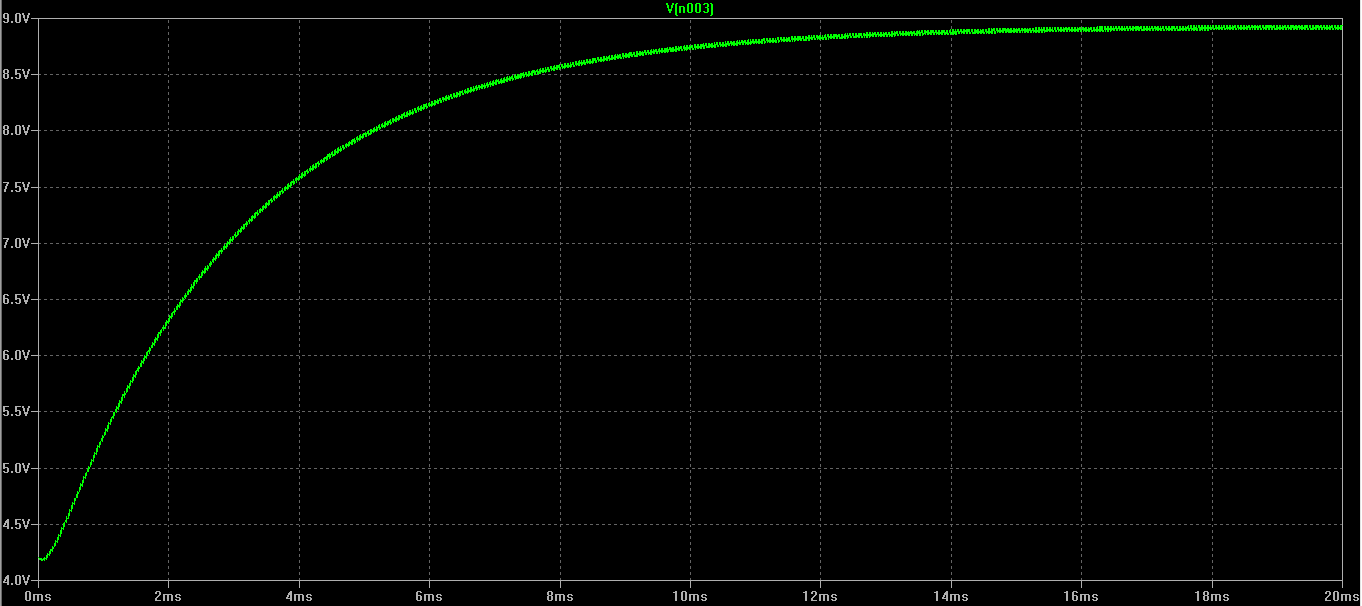Click the 20ms label at axis end
Image resolution: width=1362 pixels, height=606 pixels.
[1338, 596]
